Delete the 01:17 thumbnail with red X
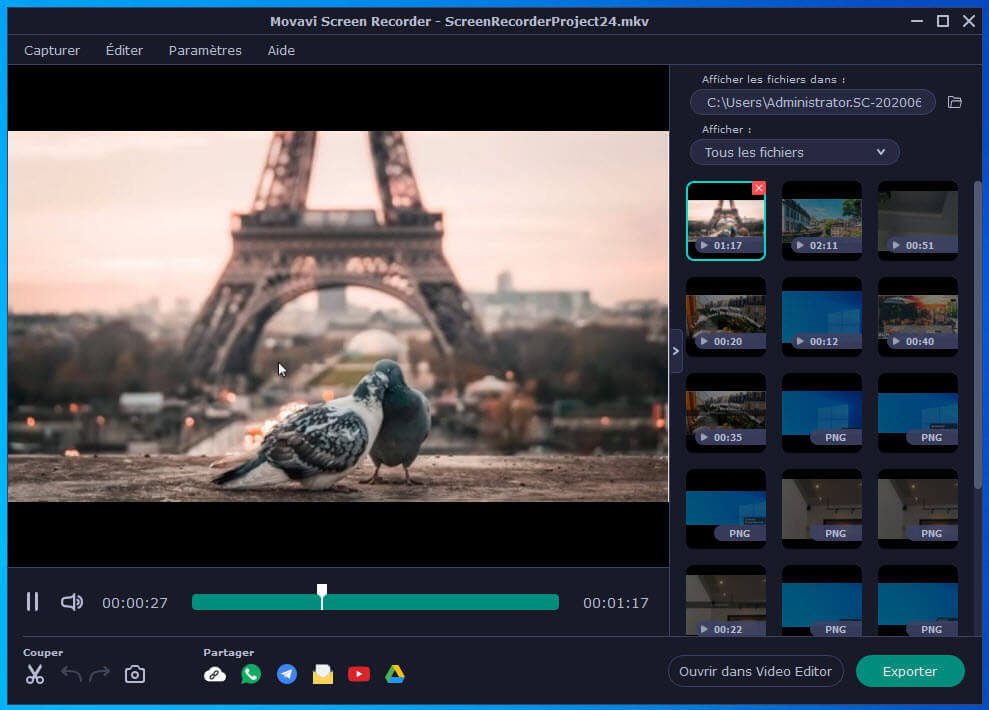The width and height of the screenshot is (989, 710). pos(759,188)
